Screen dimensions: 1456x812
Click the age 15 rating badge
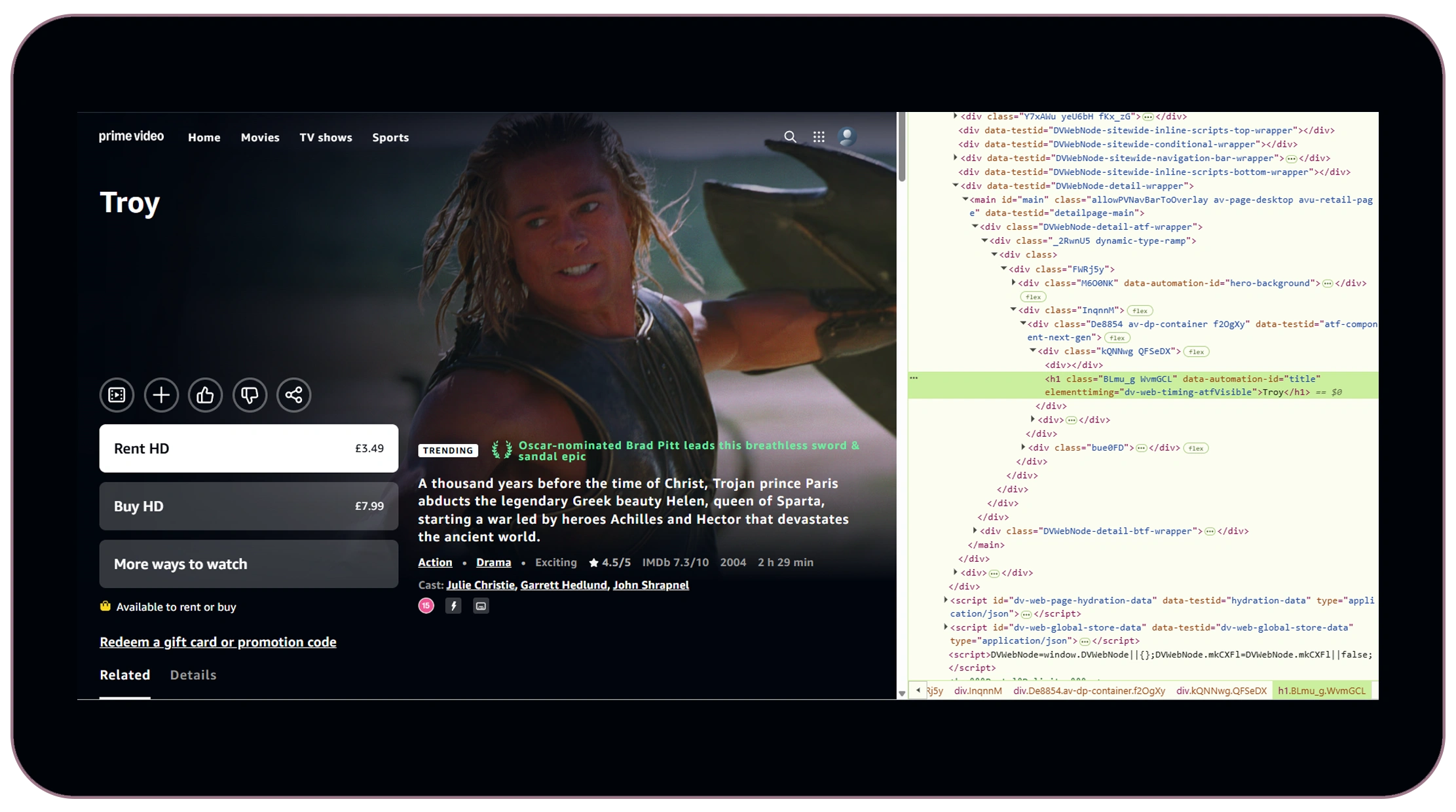[x=426, y=606]
